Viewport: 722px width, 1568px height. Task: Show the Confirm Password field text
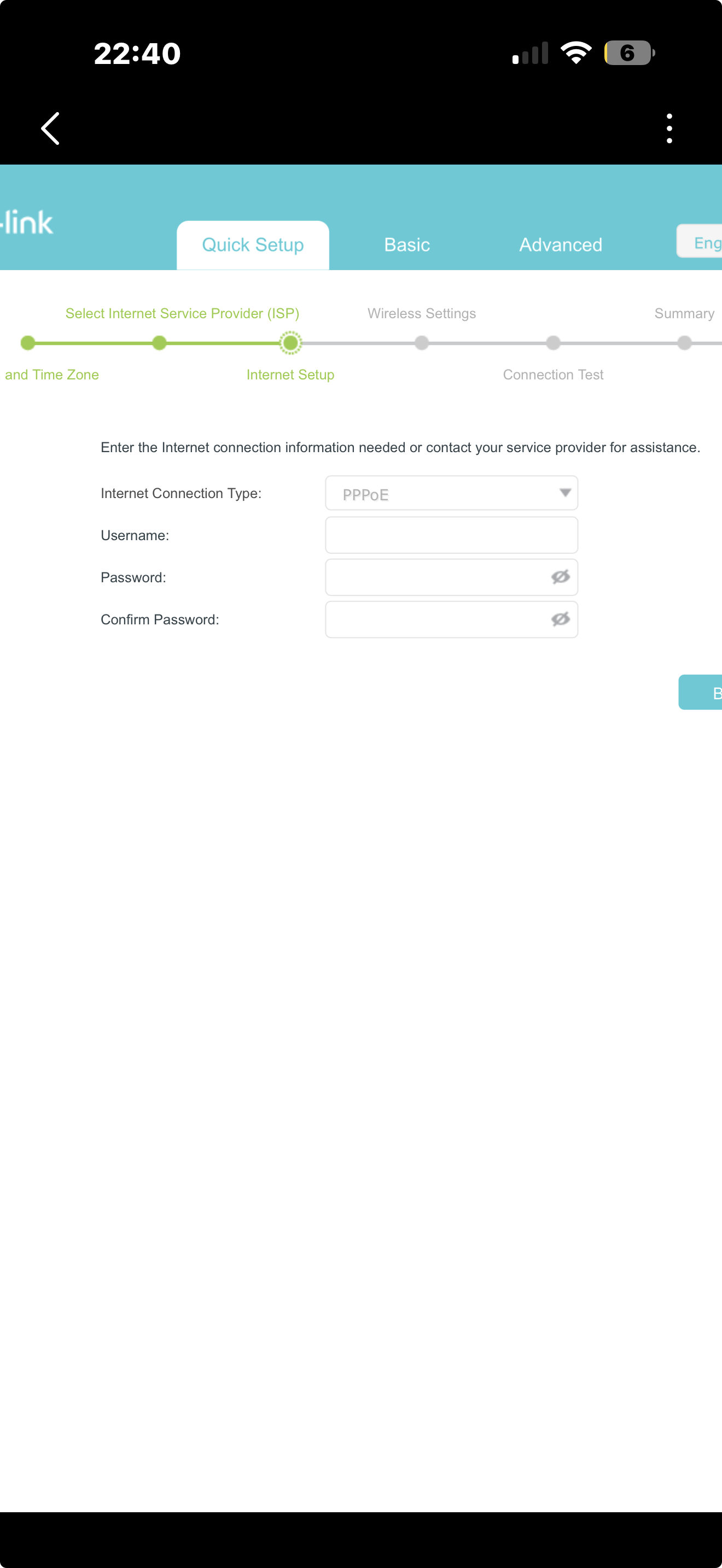tap(560, 619)
